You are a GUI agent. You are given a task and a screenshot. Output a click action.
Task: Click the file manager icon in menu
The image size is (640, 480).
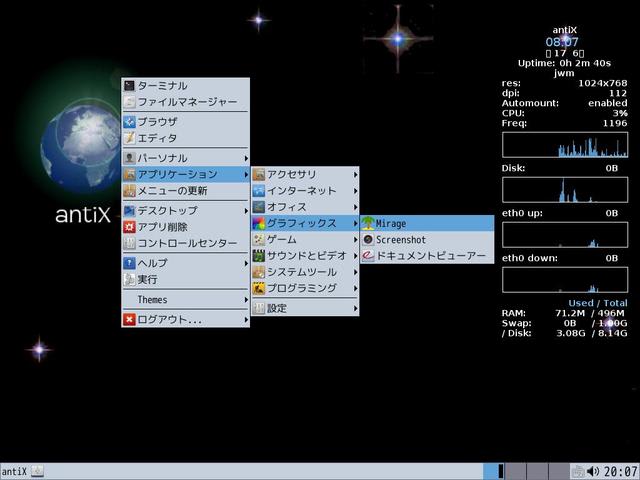click(129, 102)
